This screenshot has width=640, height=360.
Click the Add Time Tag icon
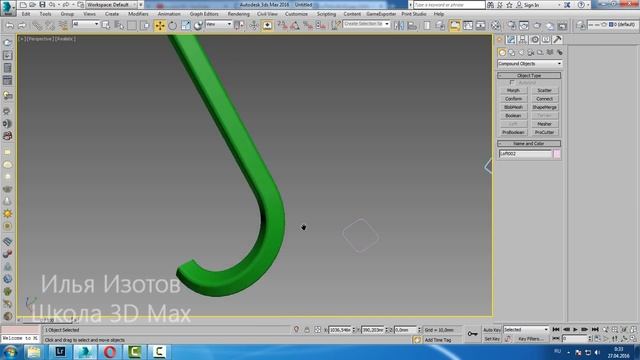tap(417, 340)
